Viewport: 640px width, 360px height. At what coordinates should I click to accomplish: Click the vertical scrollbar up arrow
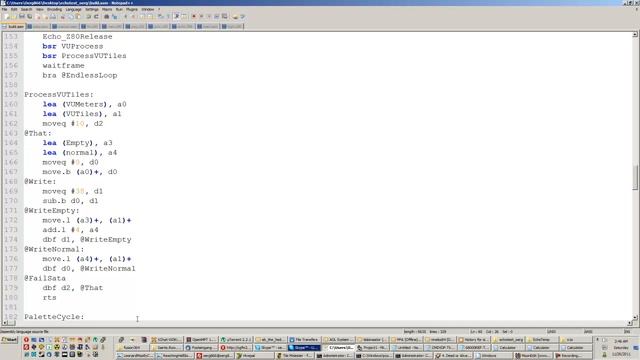coord(635,35)
